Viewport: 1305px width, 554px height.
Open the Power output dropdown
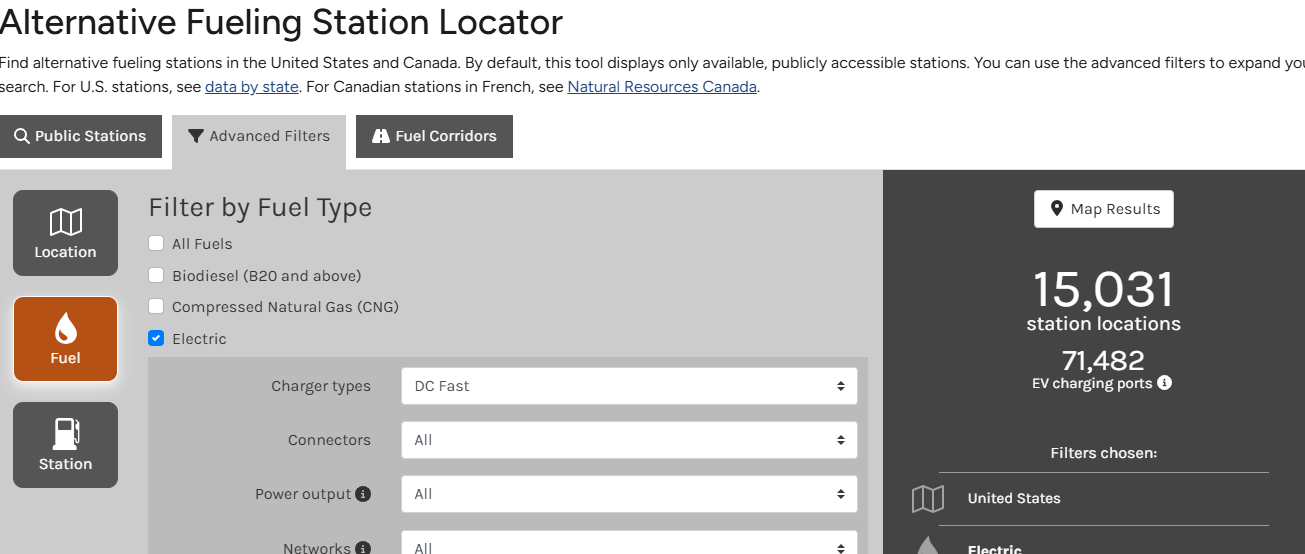pos(629,494)
